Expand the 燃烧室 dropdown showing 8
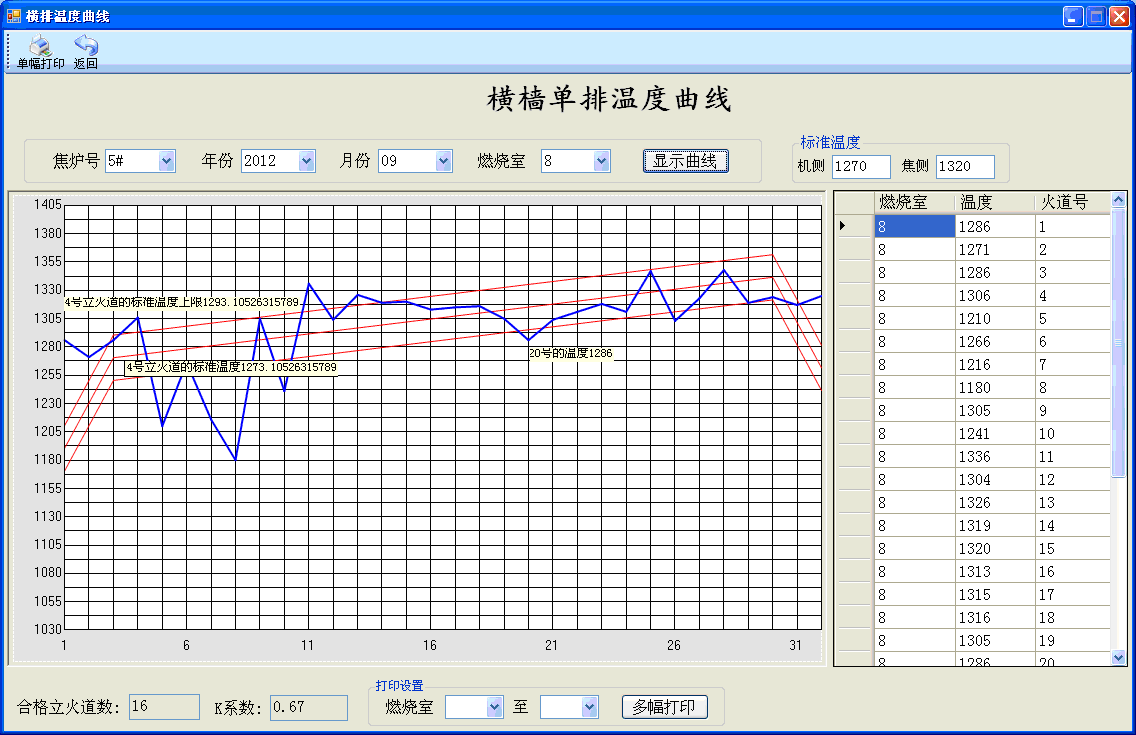Screen dimensions: 1136x735 (x=599, y=160)
